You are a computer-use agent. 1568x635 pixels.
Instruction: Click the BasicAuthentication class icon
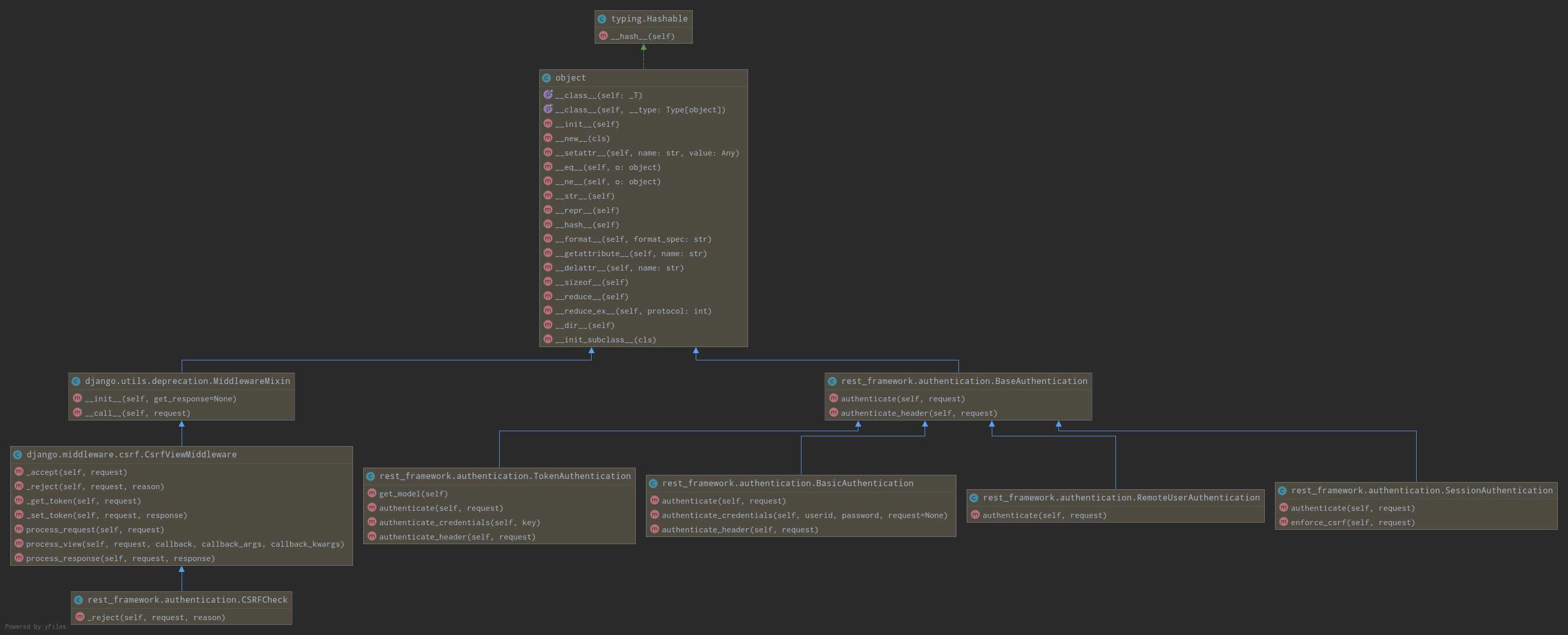click(653, 484)
